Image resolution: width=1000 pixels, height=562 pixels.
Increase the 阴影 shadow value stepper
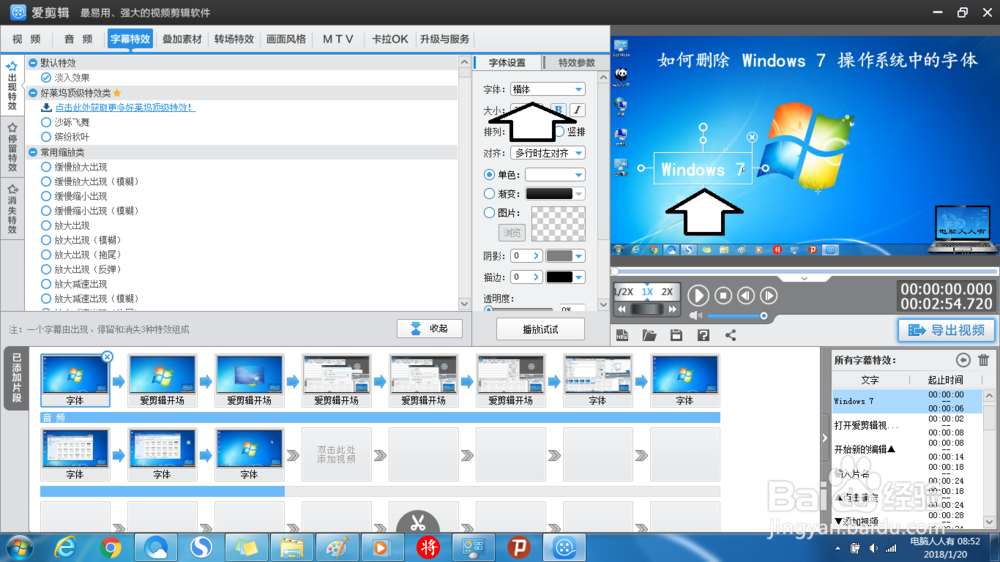[x=536, y=256]
